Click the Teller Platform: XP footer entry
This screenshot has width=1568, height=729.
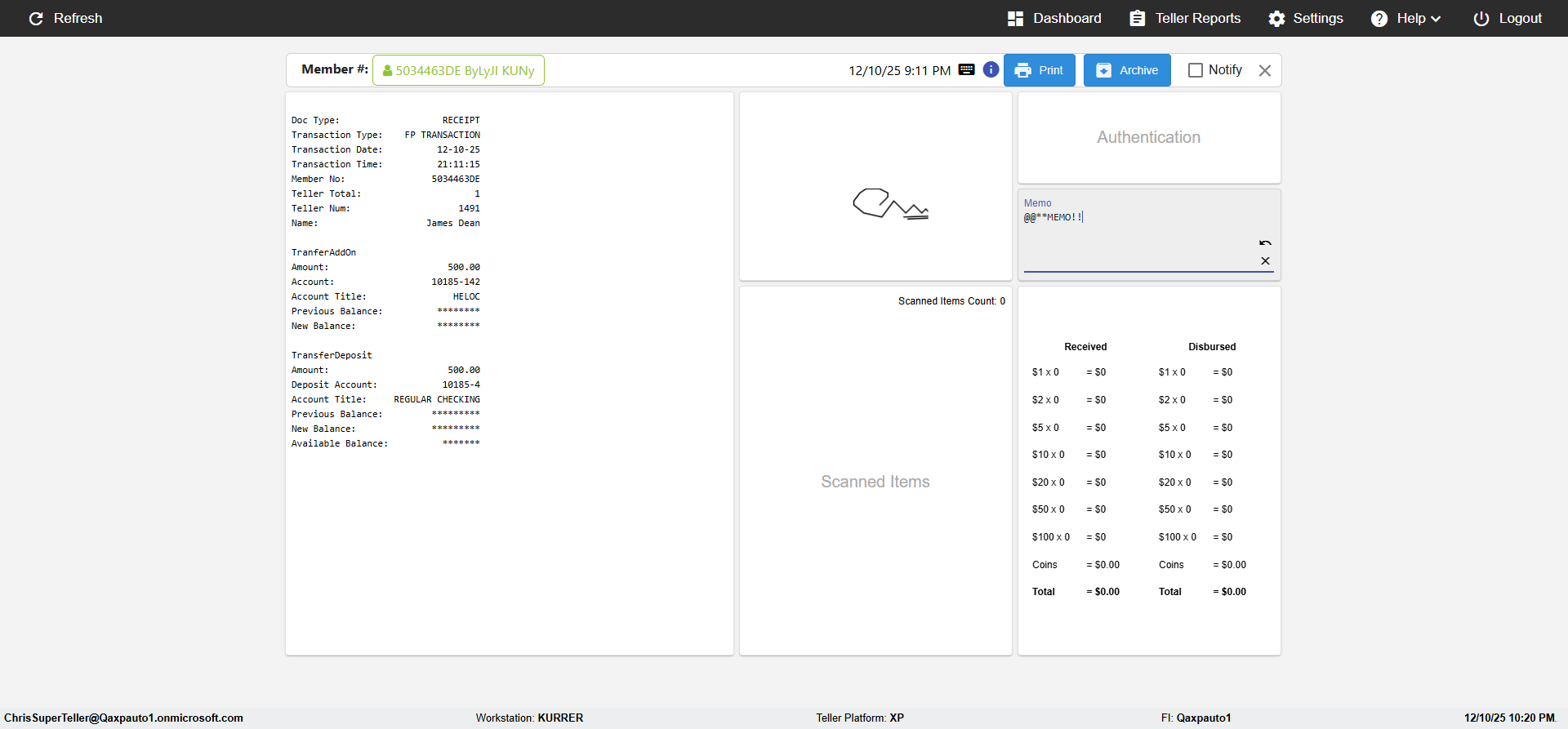pyautogui.click(x=860, y=718)
